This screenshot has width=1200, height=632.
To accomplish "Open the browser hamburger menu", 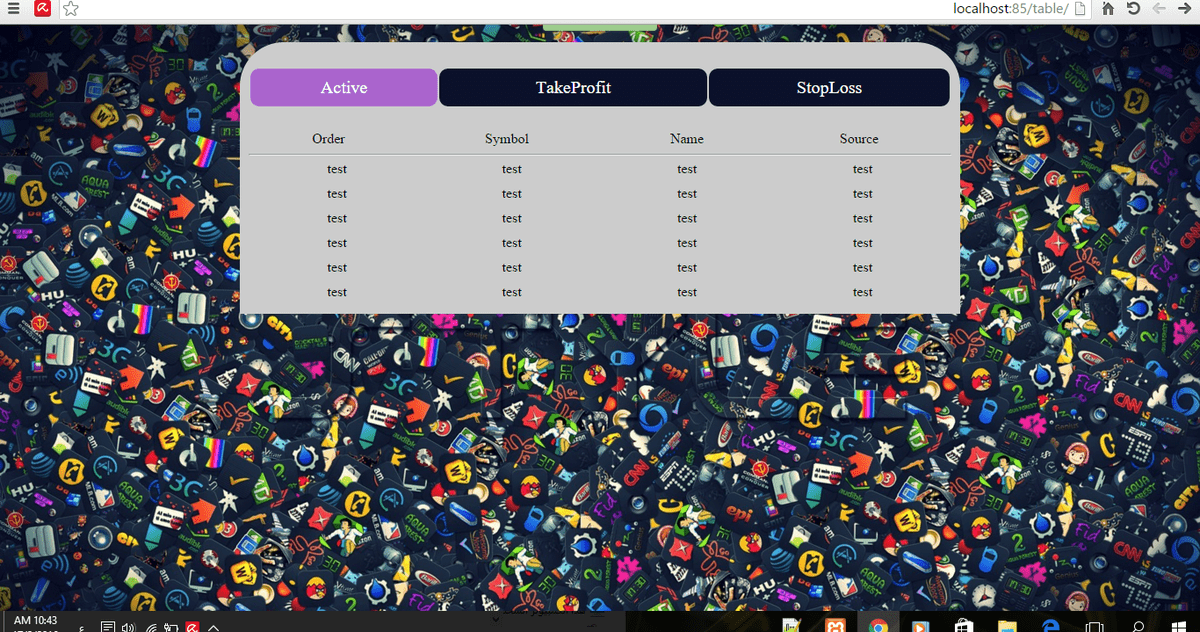I will point(13,9).
